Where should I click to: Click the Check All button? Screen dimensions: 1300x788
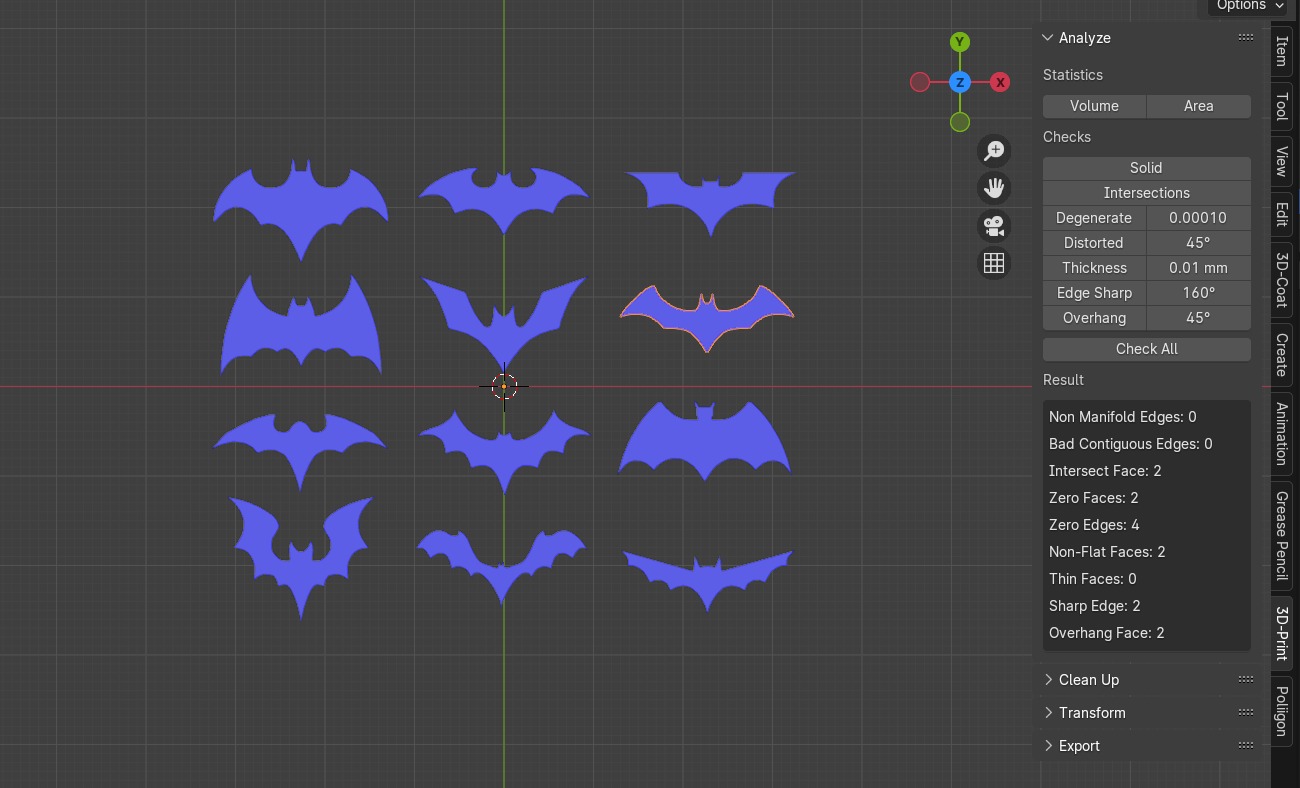coord(1147,349)
